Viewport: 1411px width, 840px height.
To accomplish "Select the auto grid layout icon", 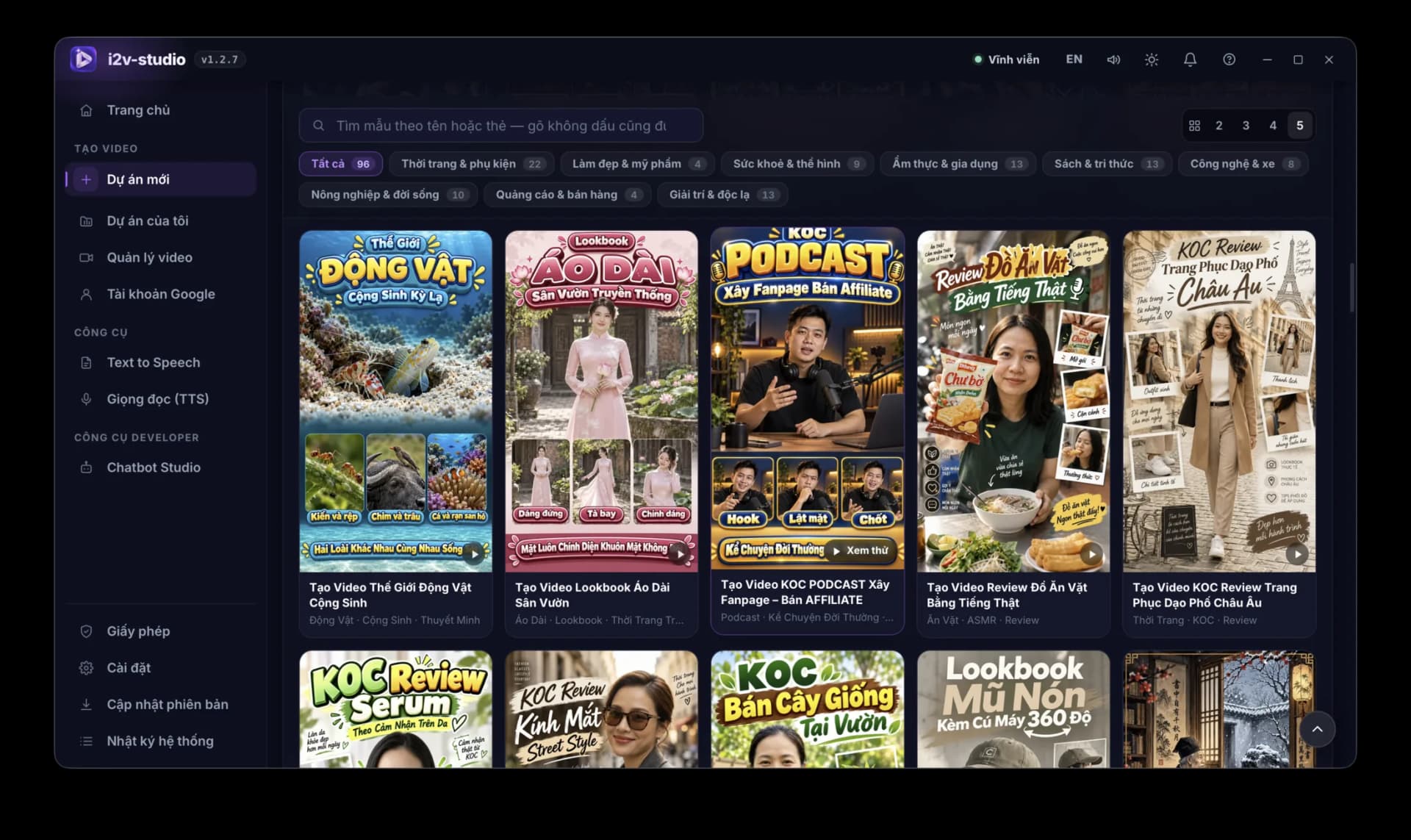I will [x=1194, y=126].
